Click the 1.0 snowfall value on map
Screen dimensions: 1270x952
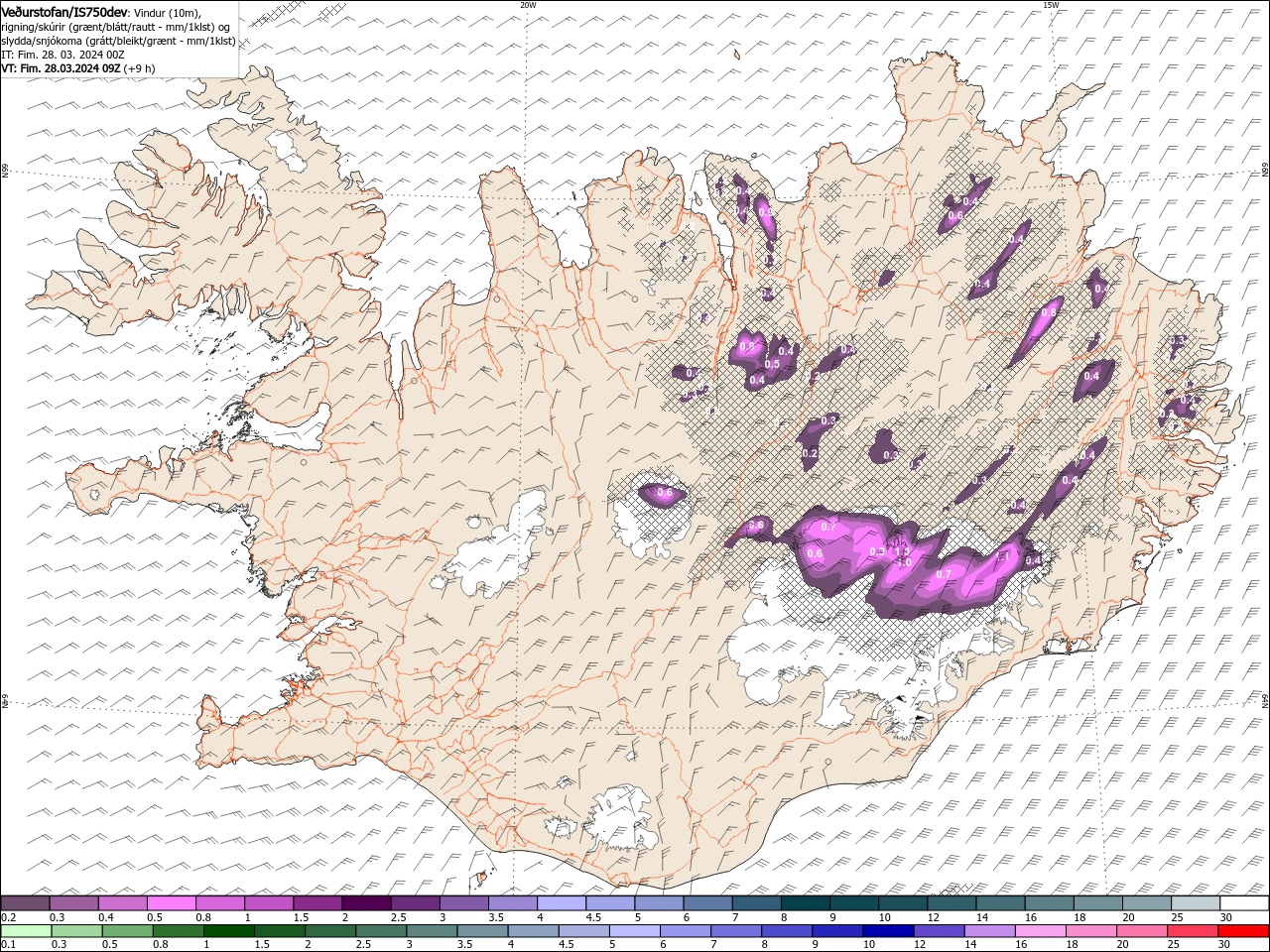click(x=904, y=562)
